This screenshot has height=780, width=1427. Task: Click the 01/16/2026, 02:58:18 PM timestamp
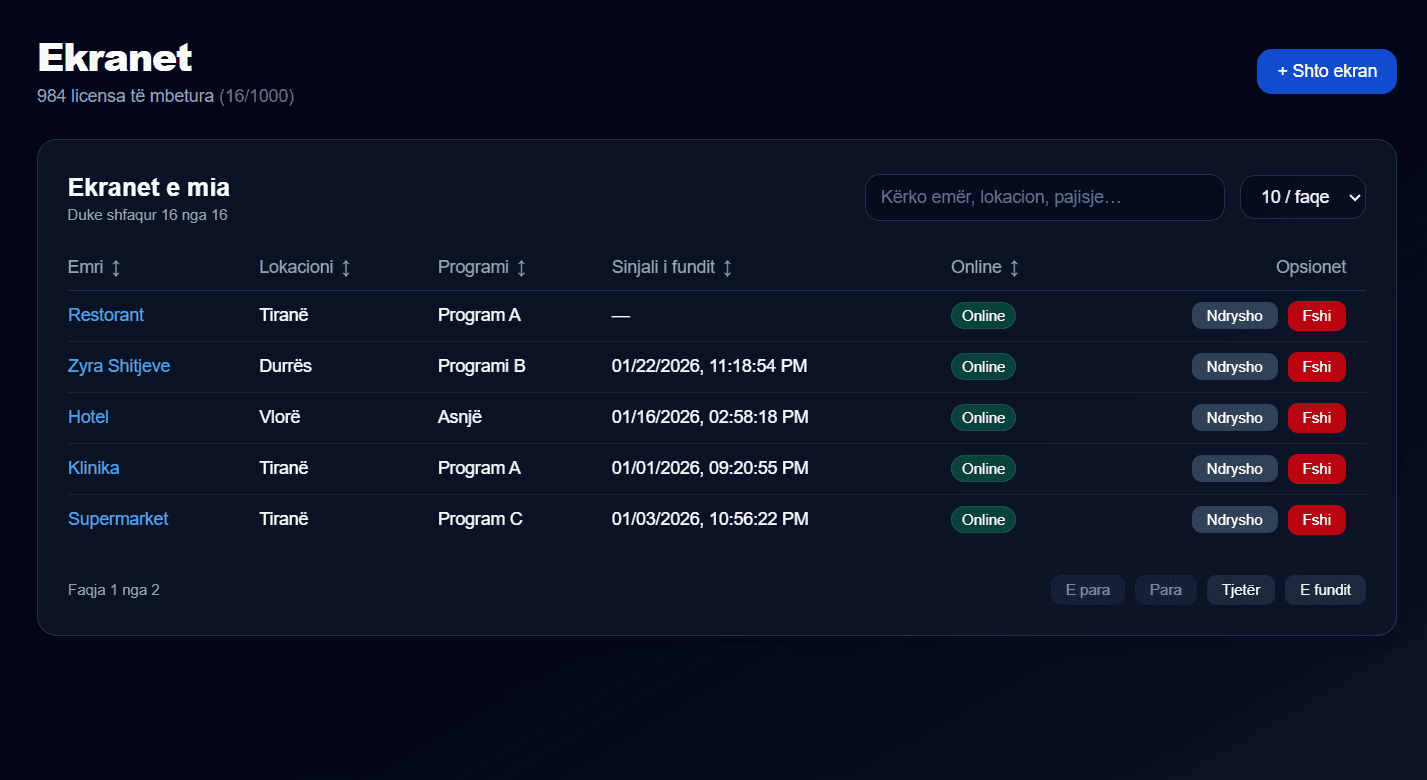(710, 417)
